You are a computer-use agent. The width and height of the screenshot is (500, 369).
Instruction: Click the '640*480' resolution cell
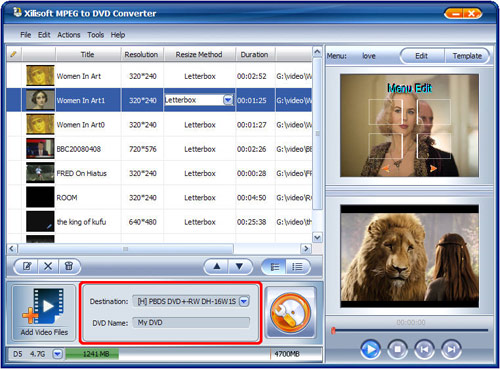click(143, 222)
